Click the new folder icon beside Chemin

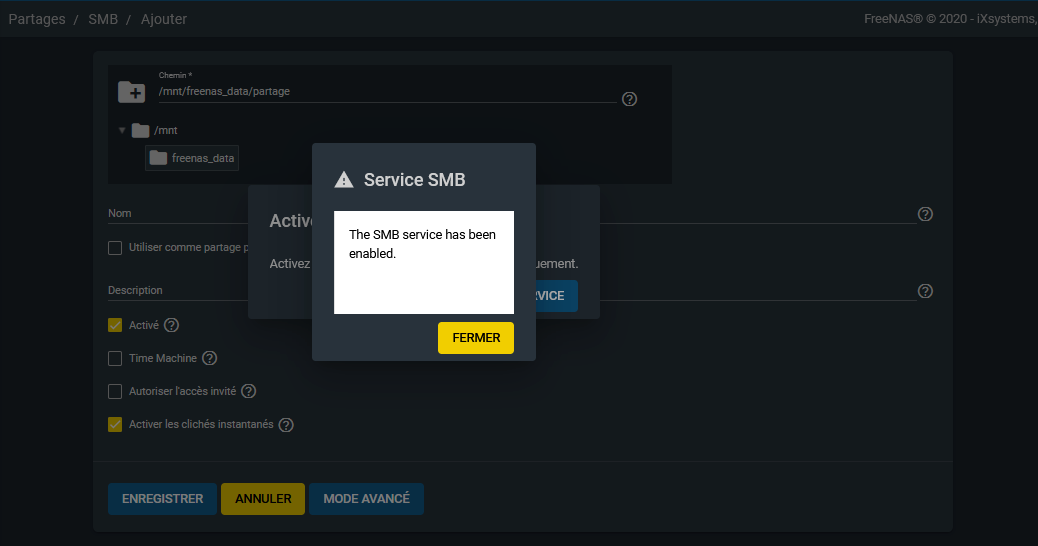click(132, 92)
